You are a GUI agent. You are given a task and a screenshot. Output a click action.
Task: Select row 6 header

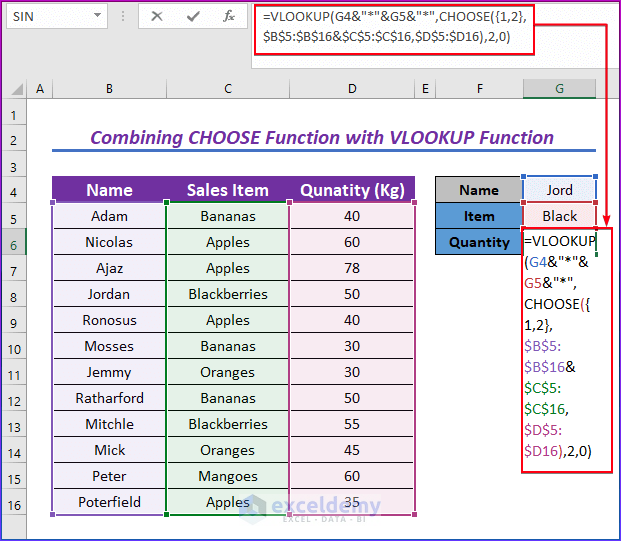tap(14, 246)
